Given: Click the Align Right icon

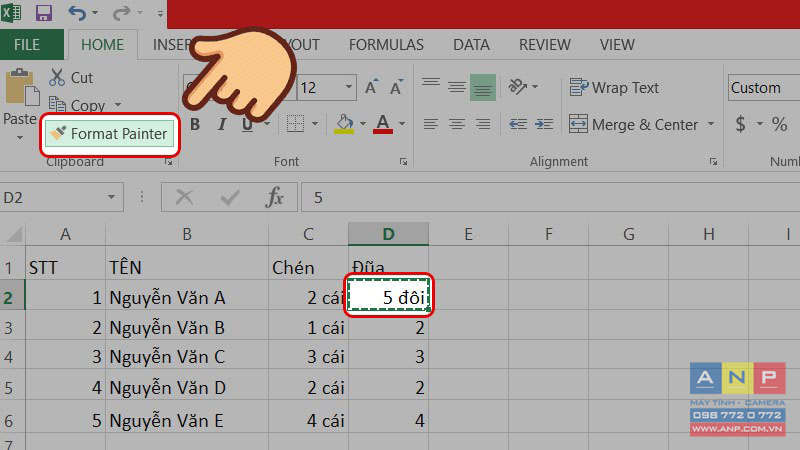Looking at the screenshot, I should 483,124.
